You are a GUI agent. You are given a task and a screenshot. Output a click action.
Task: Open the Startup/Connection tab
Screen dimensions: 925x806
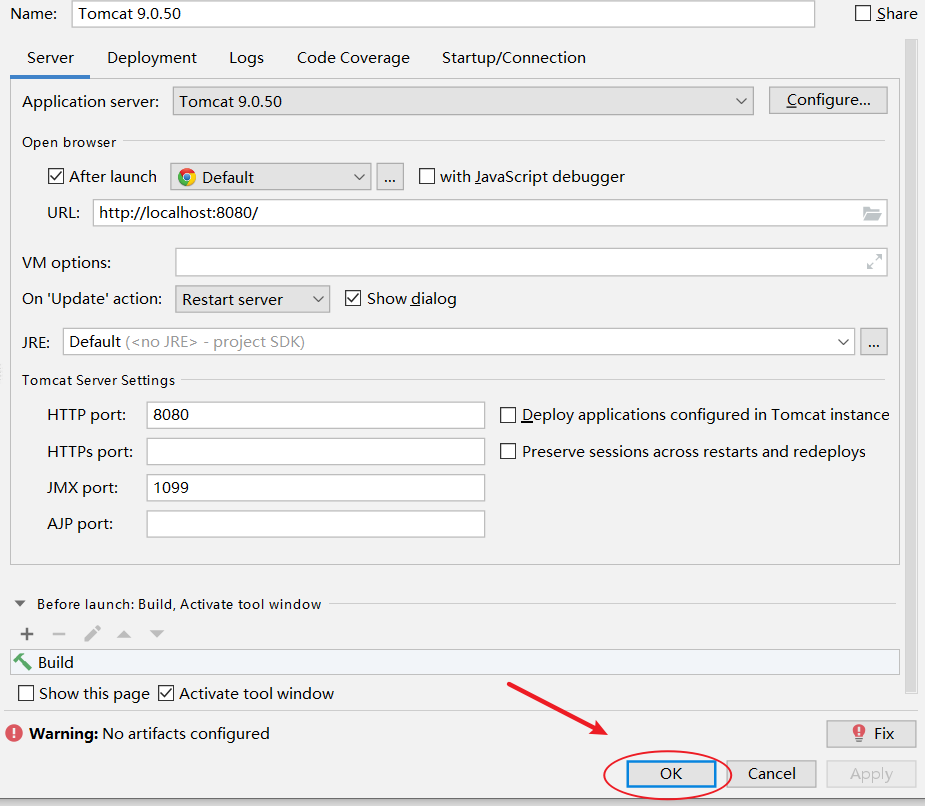pos(514,58)
